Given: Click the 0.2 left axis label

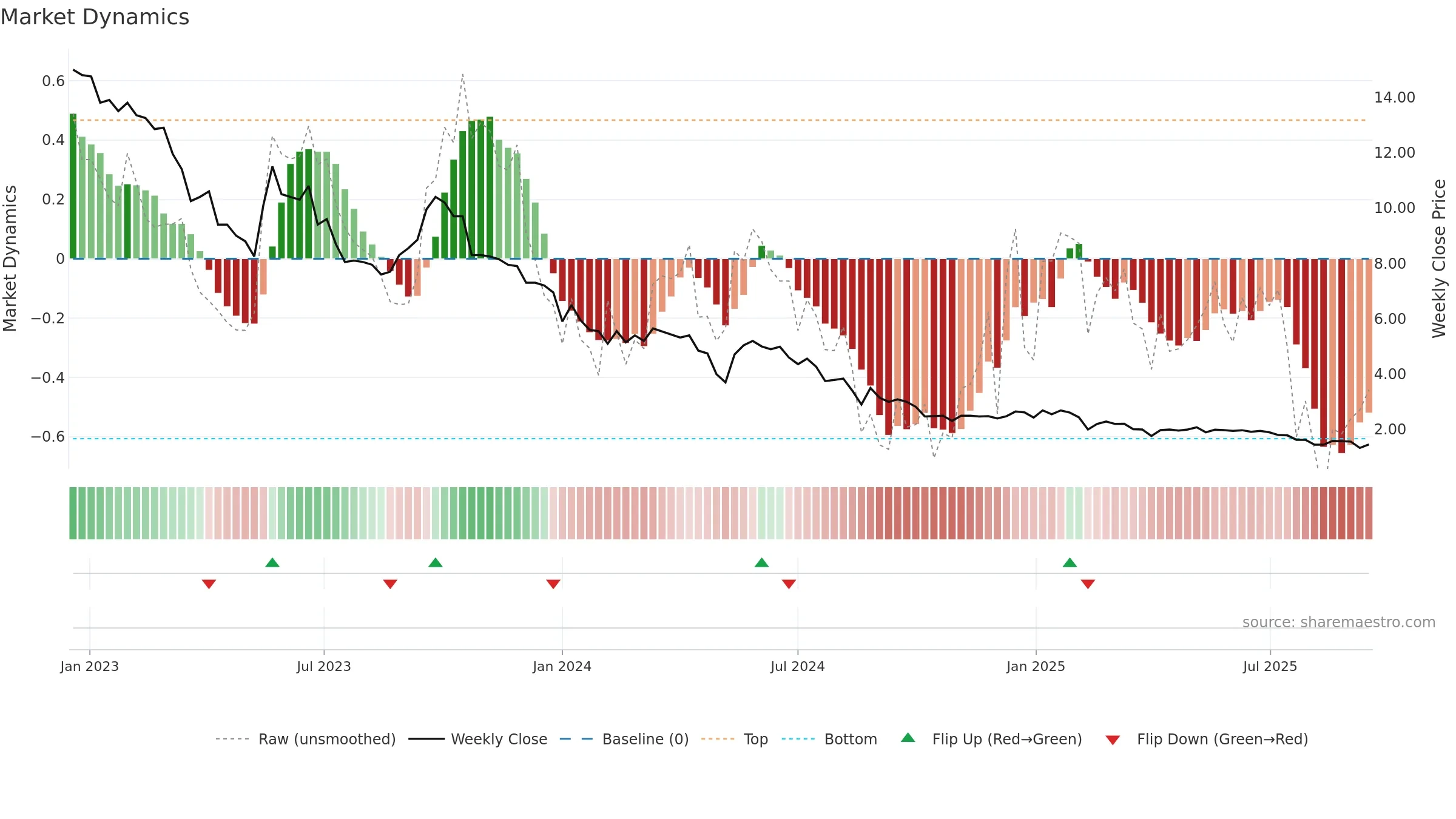Looking at the screenshot, I should [53, 199].
